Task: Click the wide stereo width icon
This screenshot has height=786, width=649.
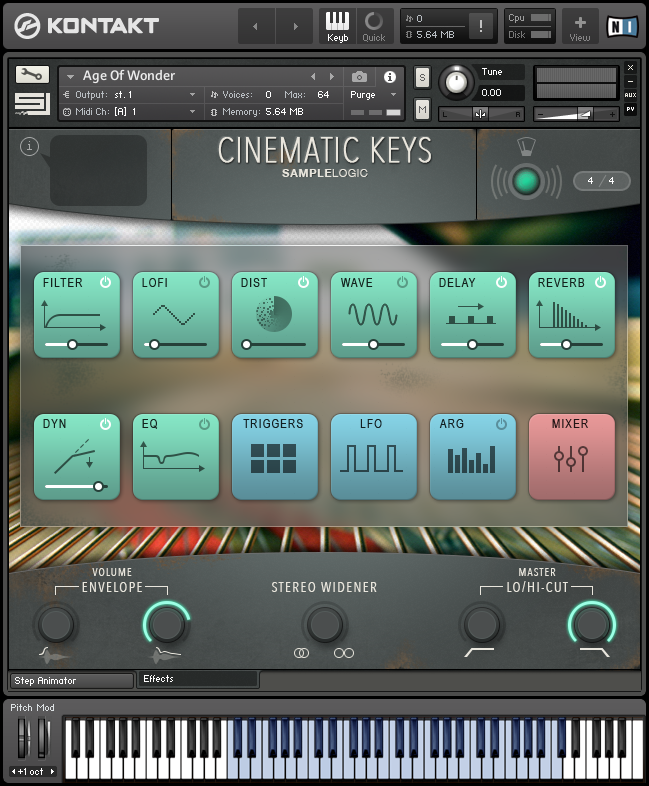Action: [x=344, y=653]
